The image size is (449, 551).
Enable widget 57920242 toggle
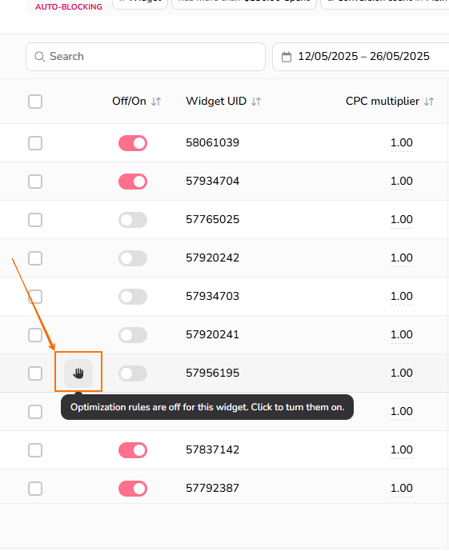coord(133,258)
